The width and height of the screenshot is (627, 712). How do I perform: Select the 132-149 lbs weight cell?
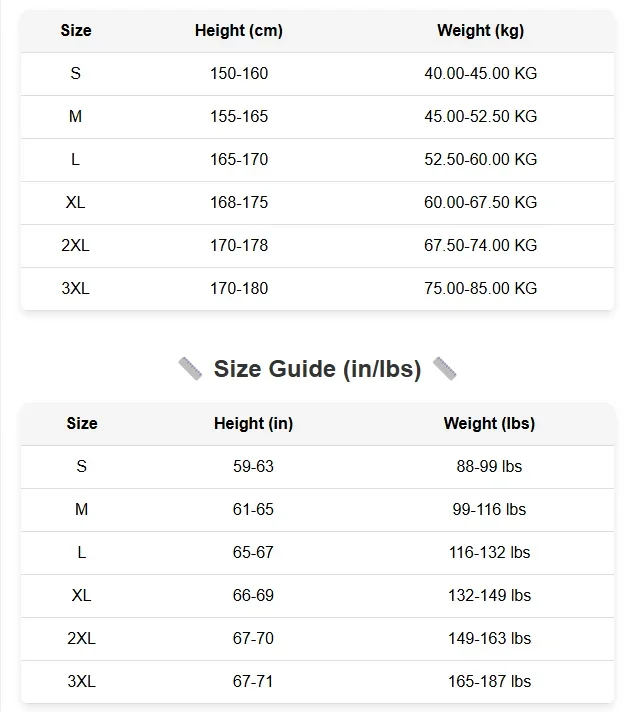tap(489, 596)
